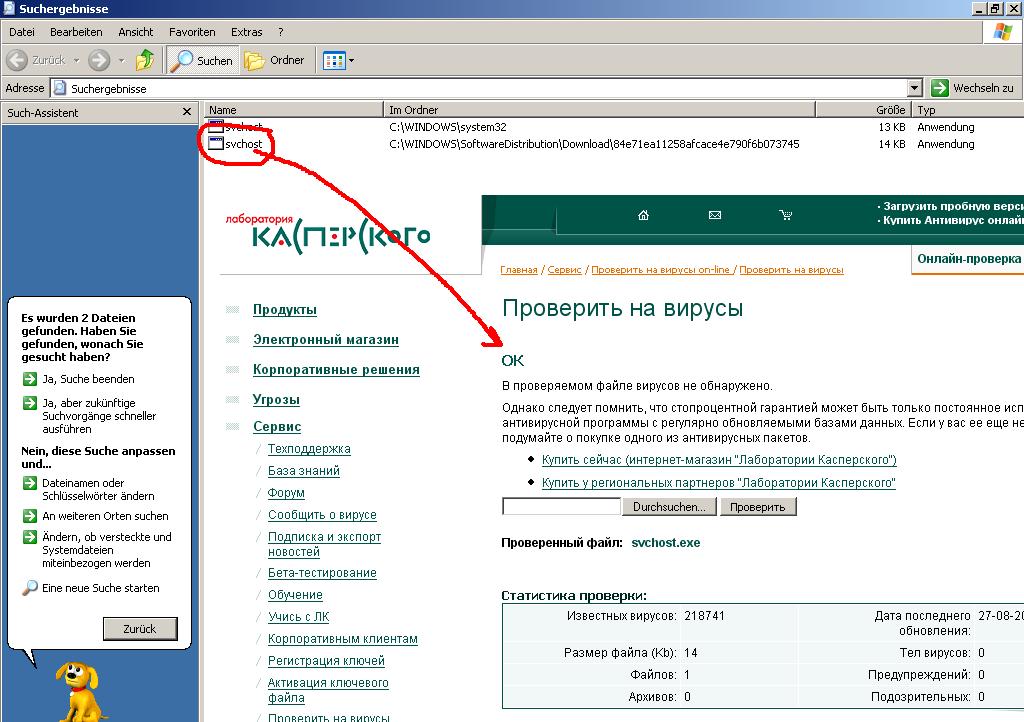Viewport: 1024px width, 722px height.
Task: Click the forward navigation arrow icon
Action: point(99,60)
